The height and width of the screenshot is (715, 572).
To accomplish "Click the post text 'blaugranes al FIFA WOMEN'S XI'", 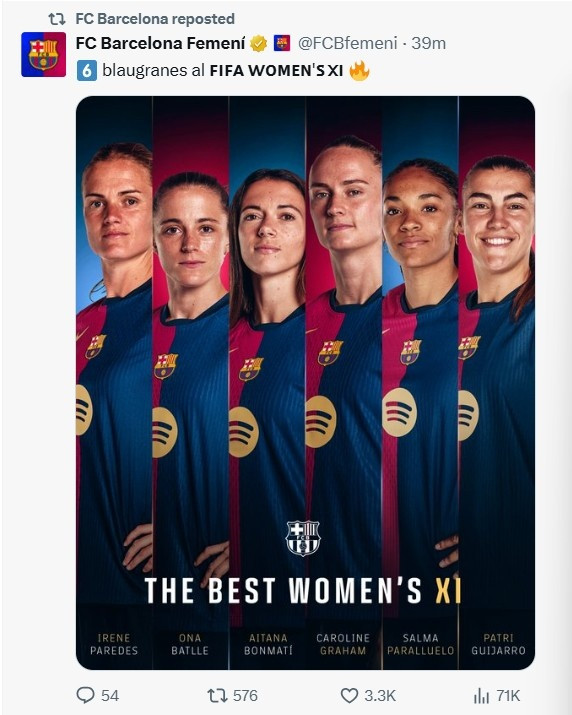I will point(223,71).
